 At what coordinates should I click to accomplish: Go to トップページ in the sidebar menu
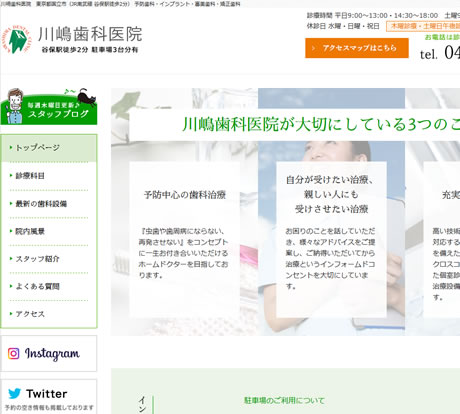[x=49, y=148]
